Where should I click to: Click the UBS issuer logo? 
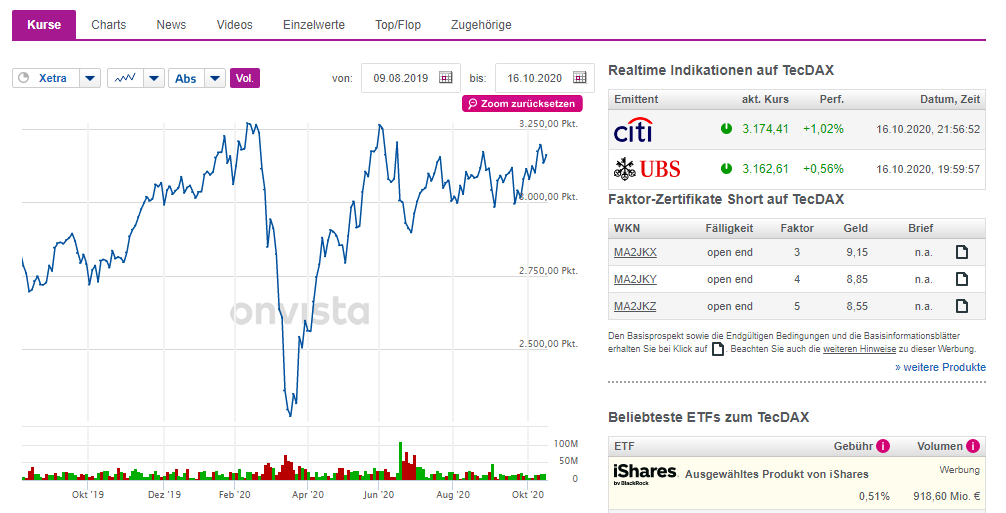(646, 168)
